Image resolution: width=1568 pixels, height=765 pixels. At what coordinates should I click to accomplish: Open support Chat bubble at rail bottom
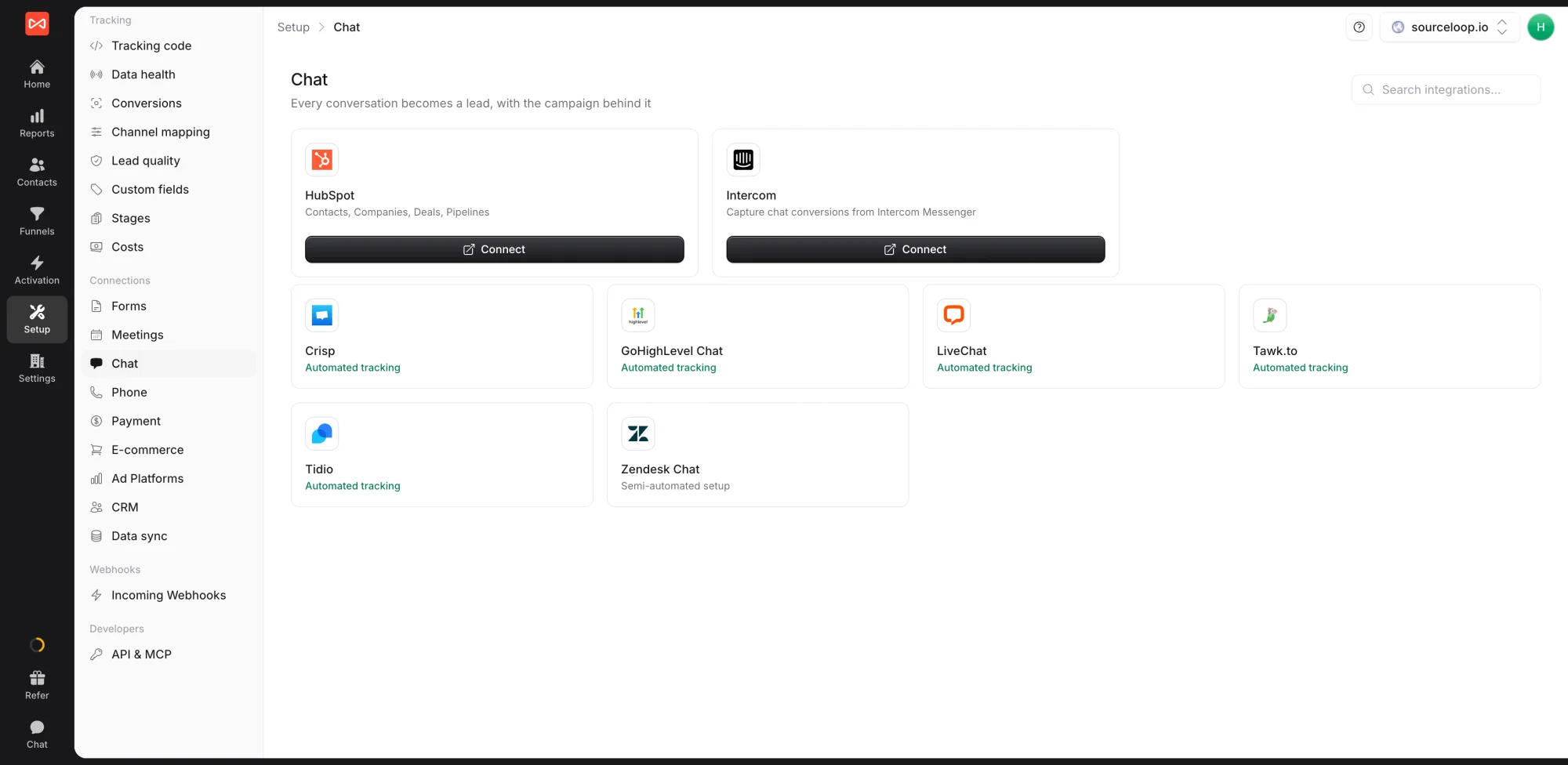[37, 734]
